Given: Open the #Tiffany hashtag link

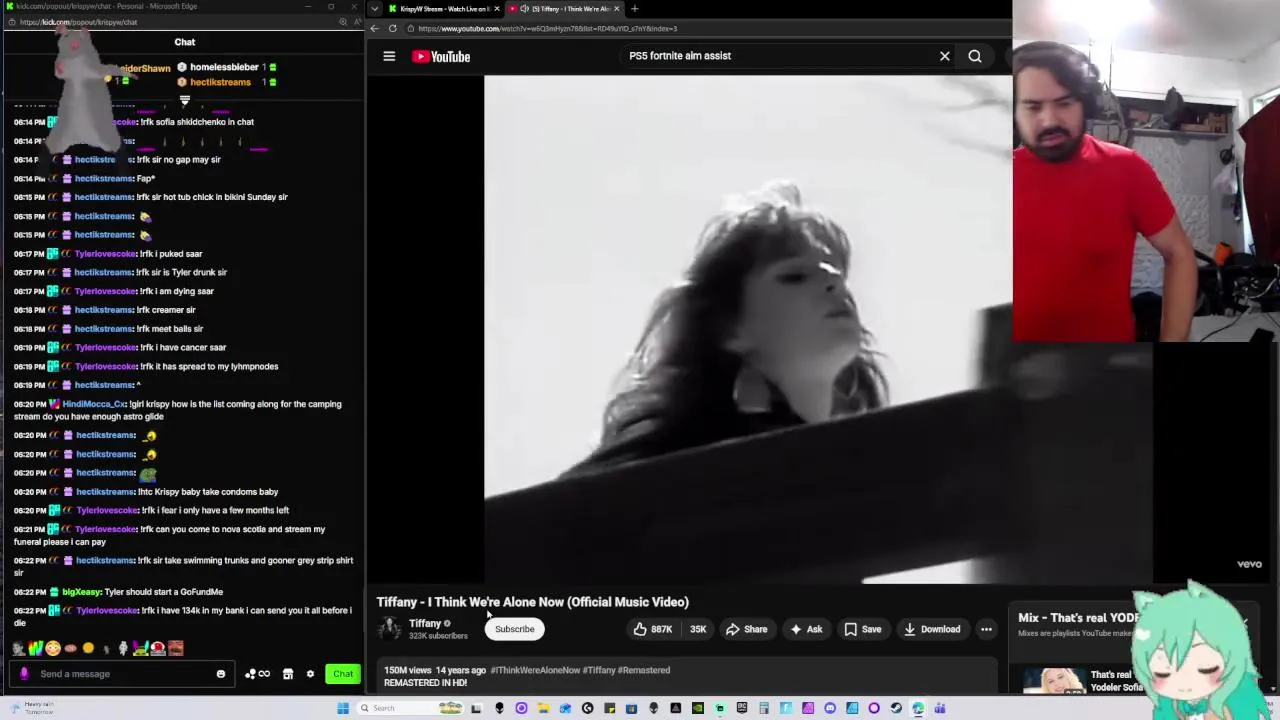Looking at the screenshot, I should (597, 670).
